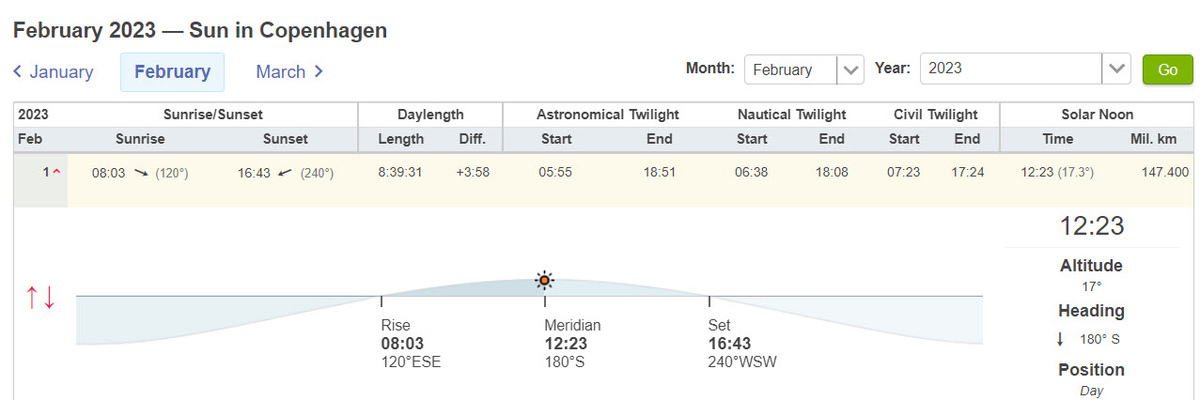Viewport: 1200px width, 400px height.
Task: Click the sunset direction arrow next to 16:43
Action: [286, 173]
